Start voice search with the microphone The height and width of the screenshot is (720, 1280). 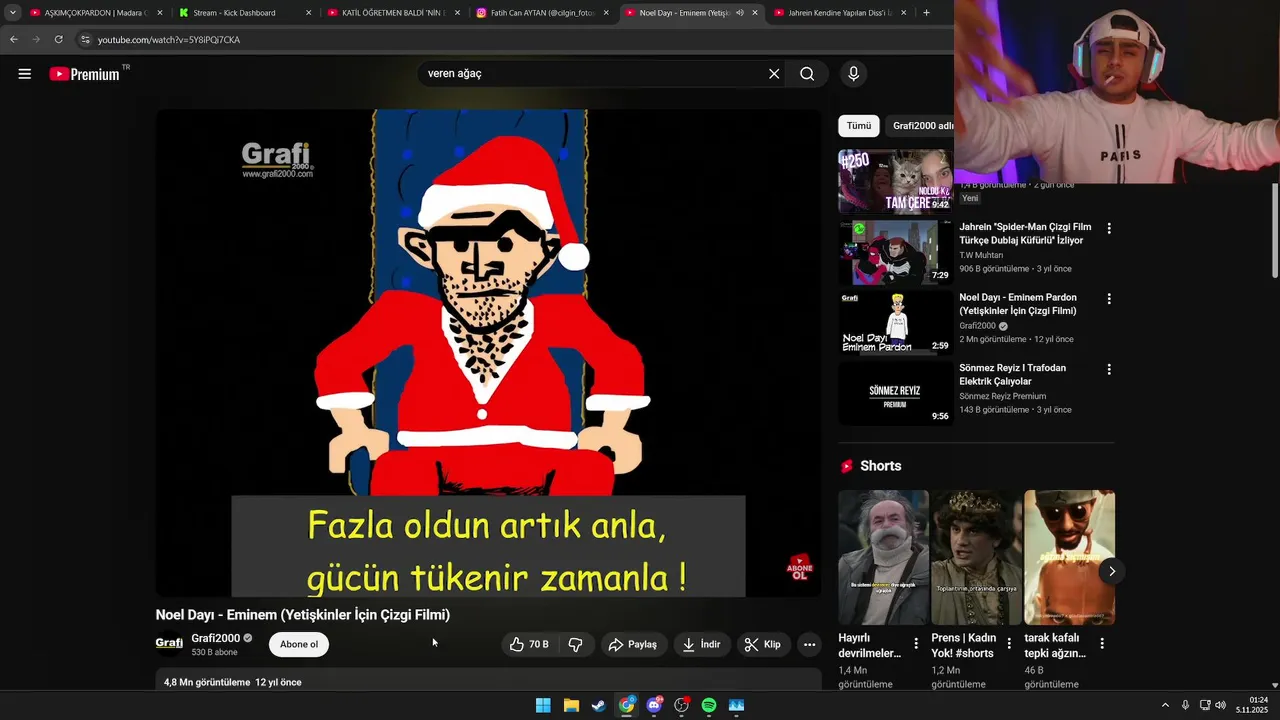[x=853, y=74]
